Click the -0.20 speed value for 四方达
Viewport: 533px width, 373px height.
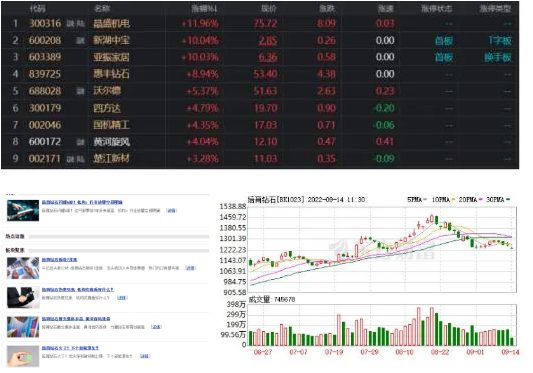[x=384, y=108]
